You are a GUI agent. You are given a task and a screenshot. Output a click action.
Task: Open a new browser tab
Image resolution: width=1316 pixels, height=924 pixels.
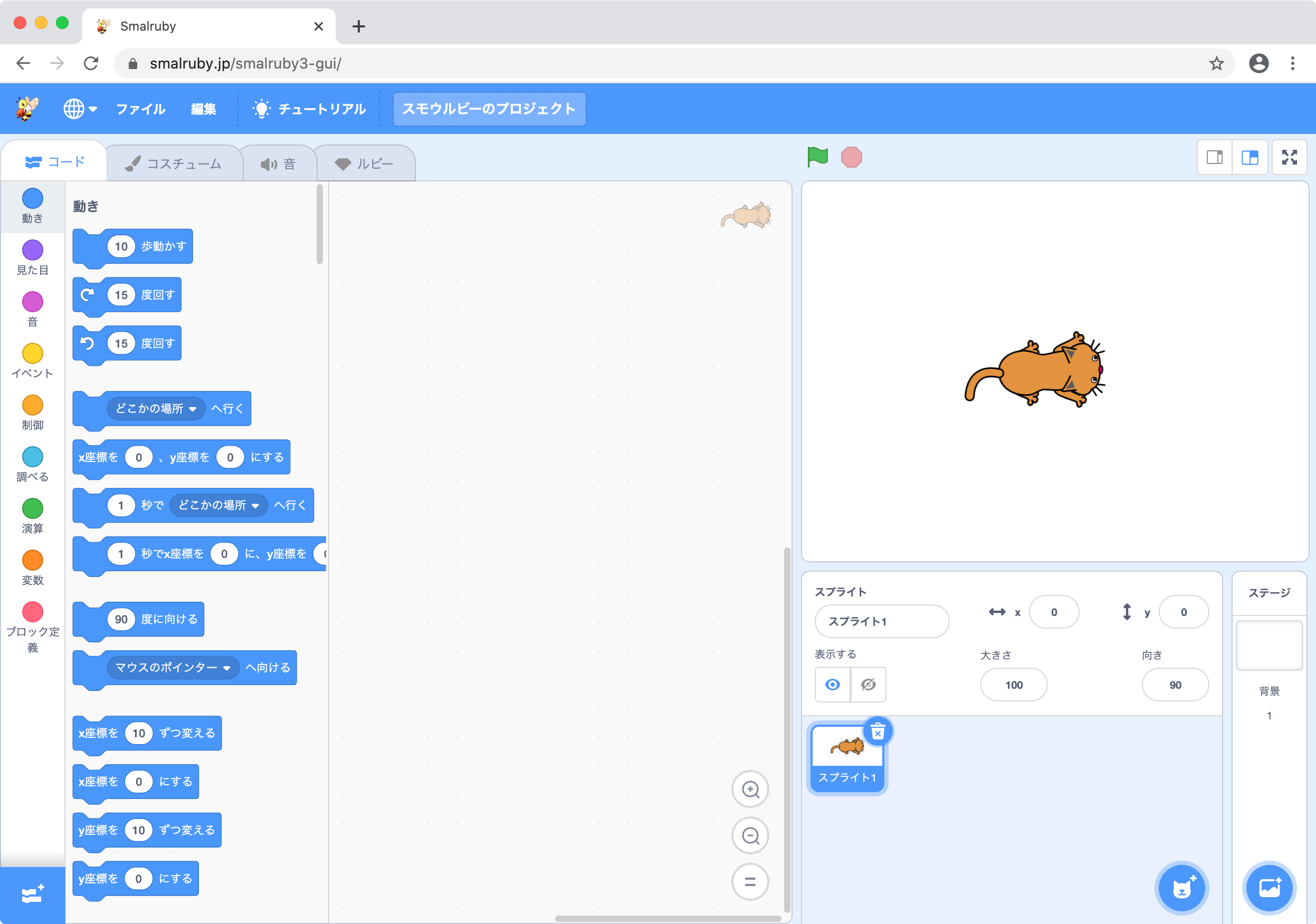pyautogui.click(x=359, y=26)
